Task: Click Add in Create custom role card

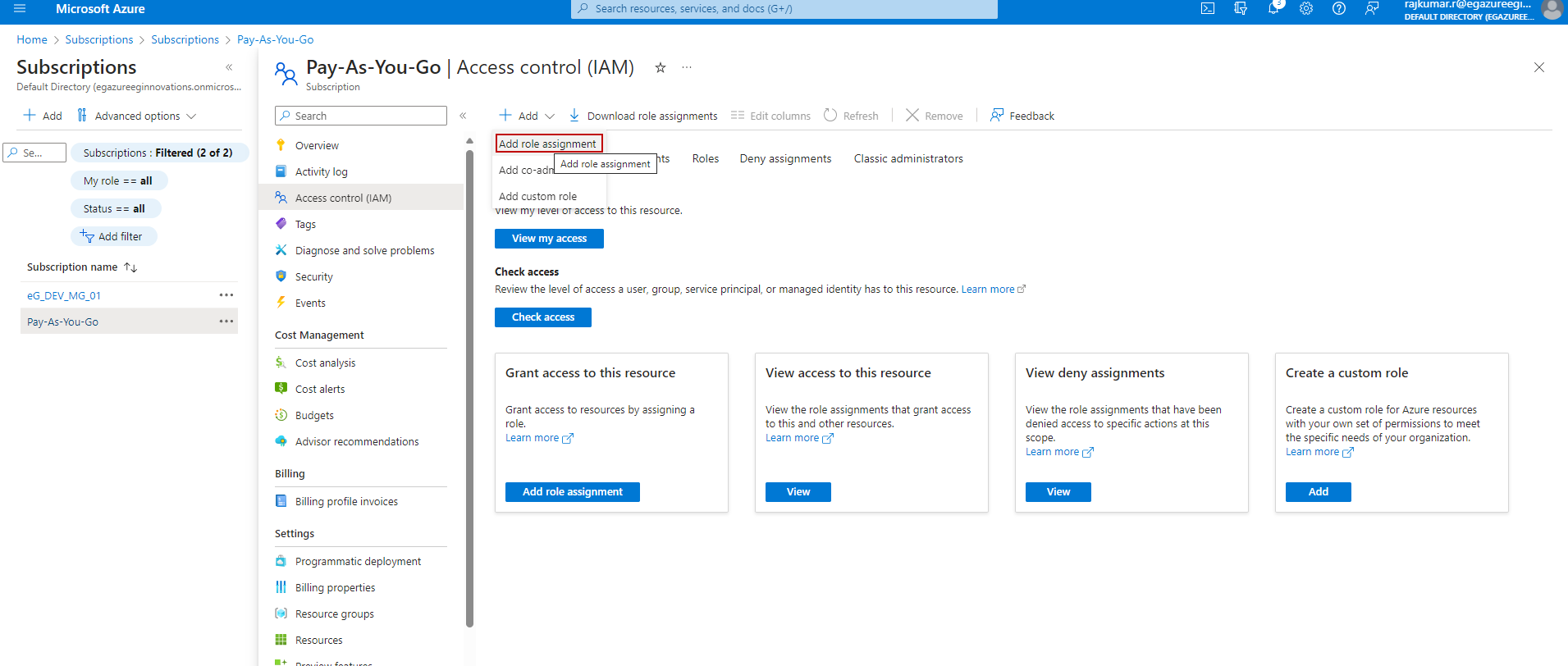Action: tap(1319, 491)
